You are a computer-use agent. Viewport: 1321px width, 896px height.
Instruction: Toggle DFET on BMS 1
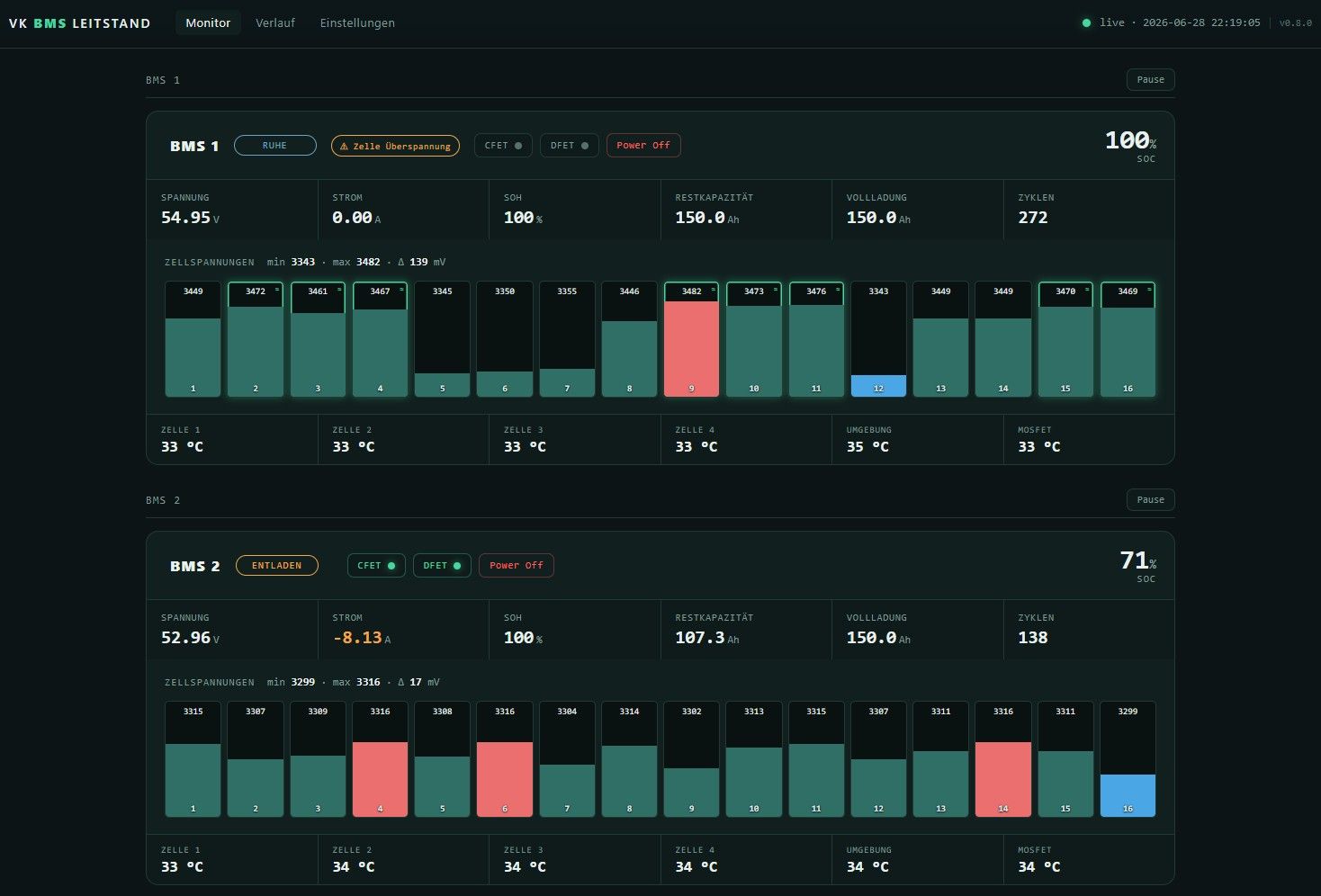(x=570, y=146)
